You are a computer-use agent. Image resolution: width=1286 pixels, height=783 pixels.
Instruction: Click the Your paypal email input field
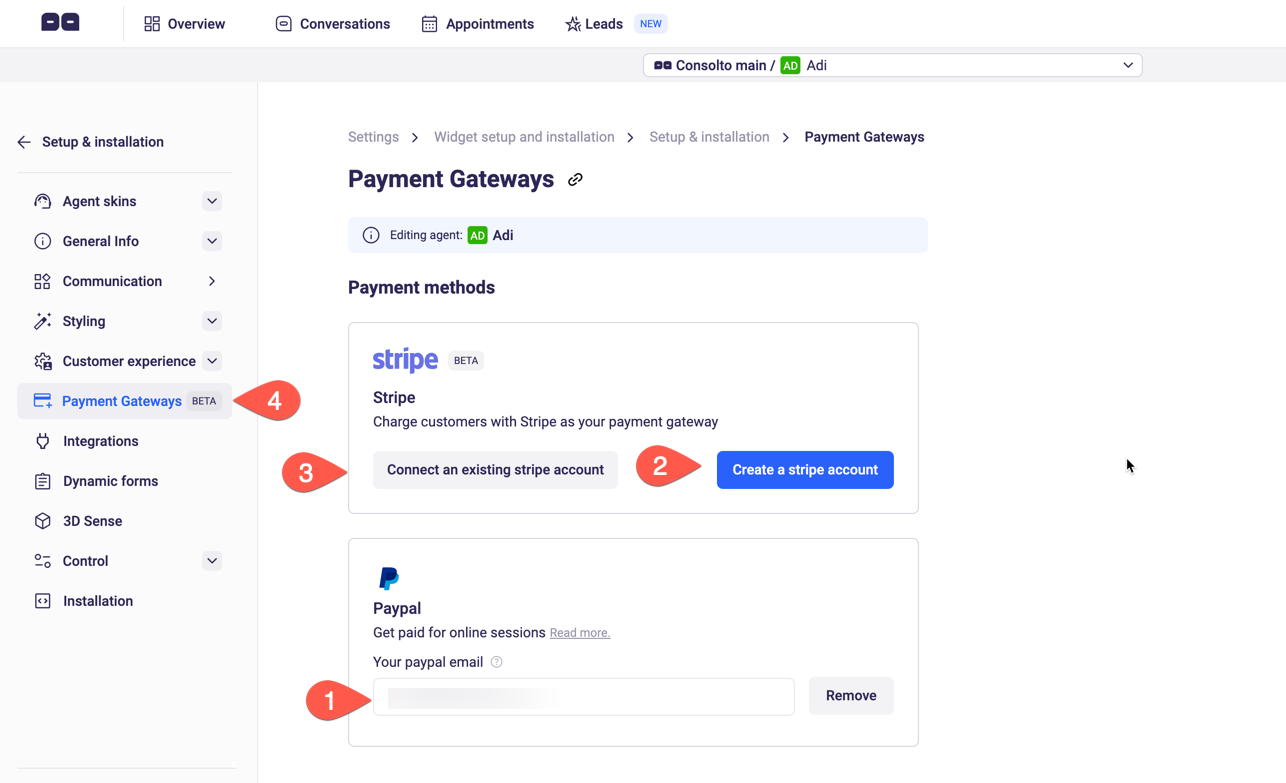click(x=584, y=696)
